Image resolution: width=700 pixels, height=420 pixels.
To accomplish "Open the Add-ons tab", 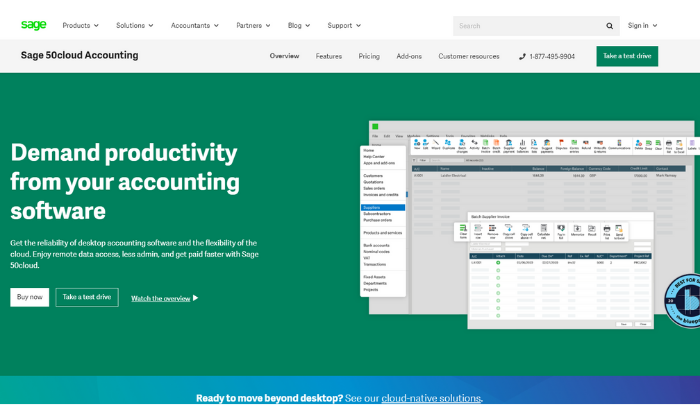I will pos(409,56).
